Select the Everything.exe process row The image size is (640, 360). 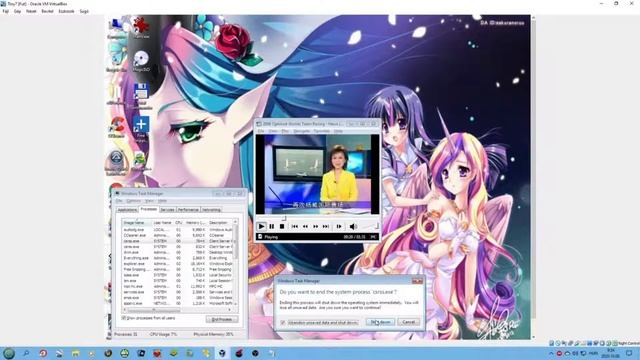(x=177, y=258)
